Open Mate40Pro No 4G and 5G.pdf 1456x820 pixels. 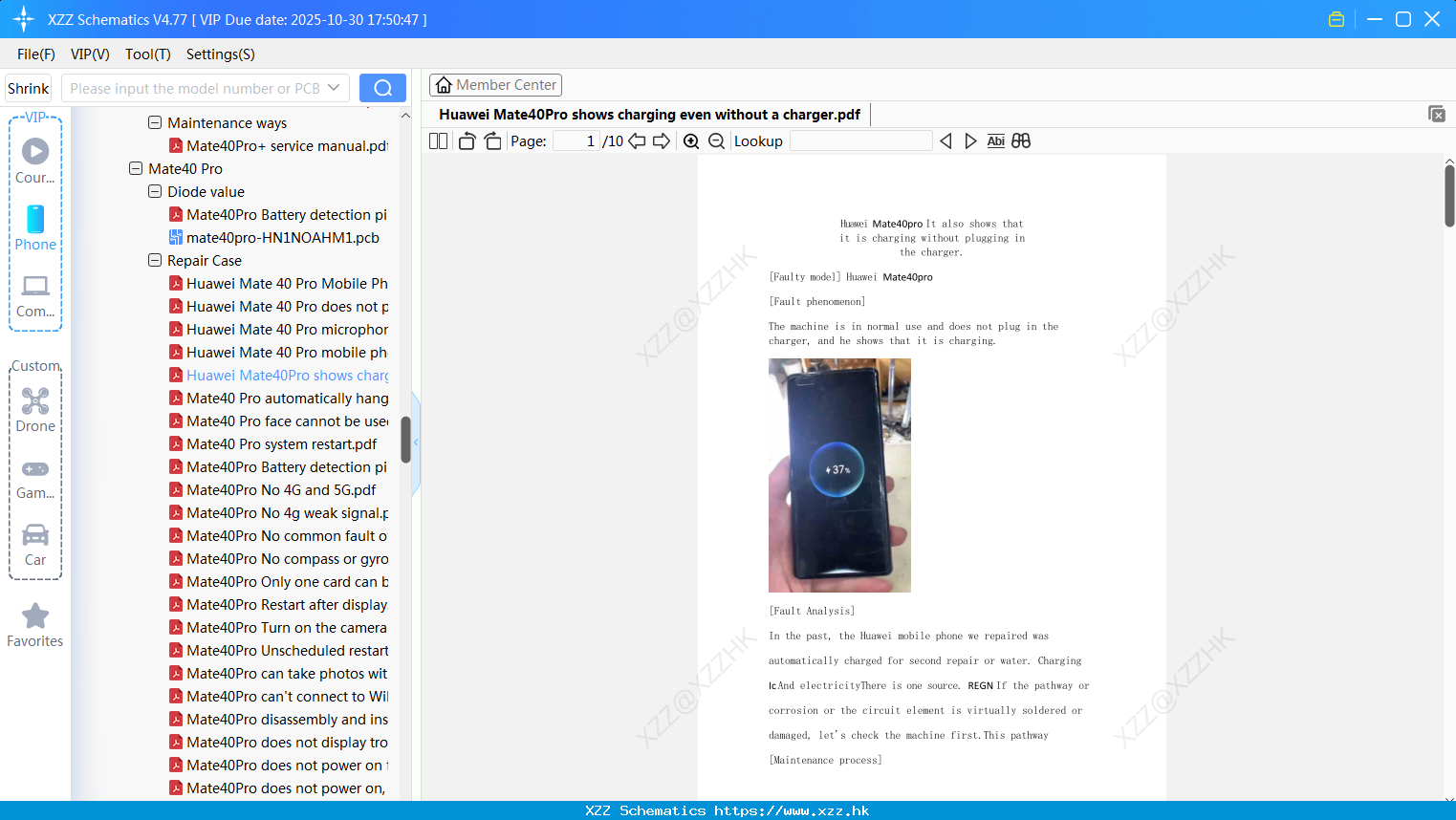[x=273, y=489]
